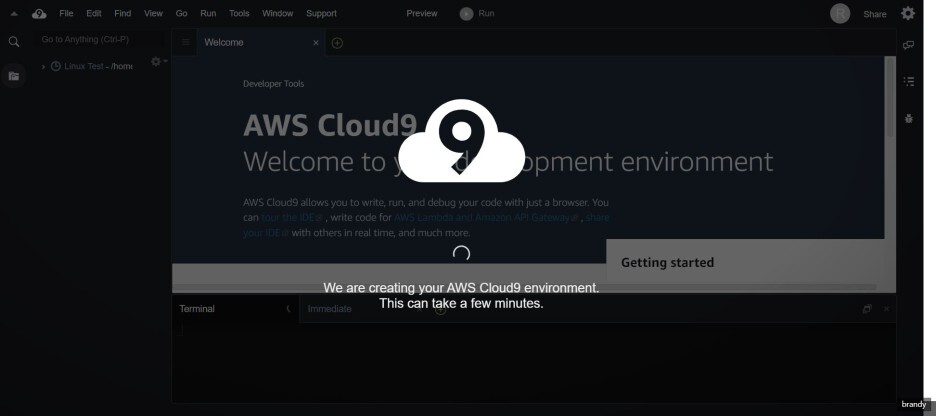Click the Welcome page vertical scrollbar
936x416 pixels.
point(890,97)
